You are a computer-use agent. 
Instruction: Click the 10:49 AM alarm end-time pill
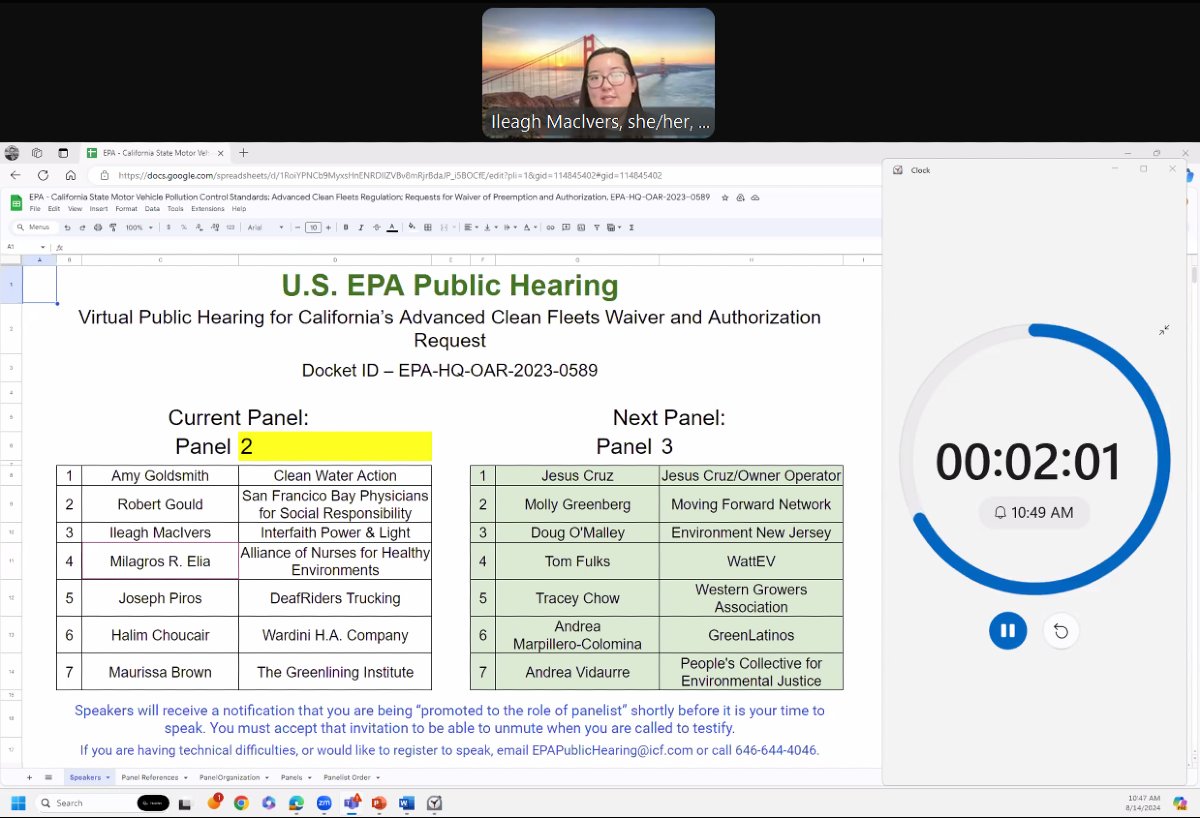click(1034, 512)
